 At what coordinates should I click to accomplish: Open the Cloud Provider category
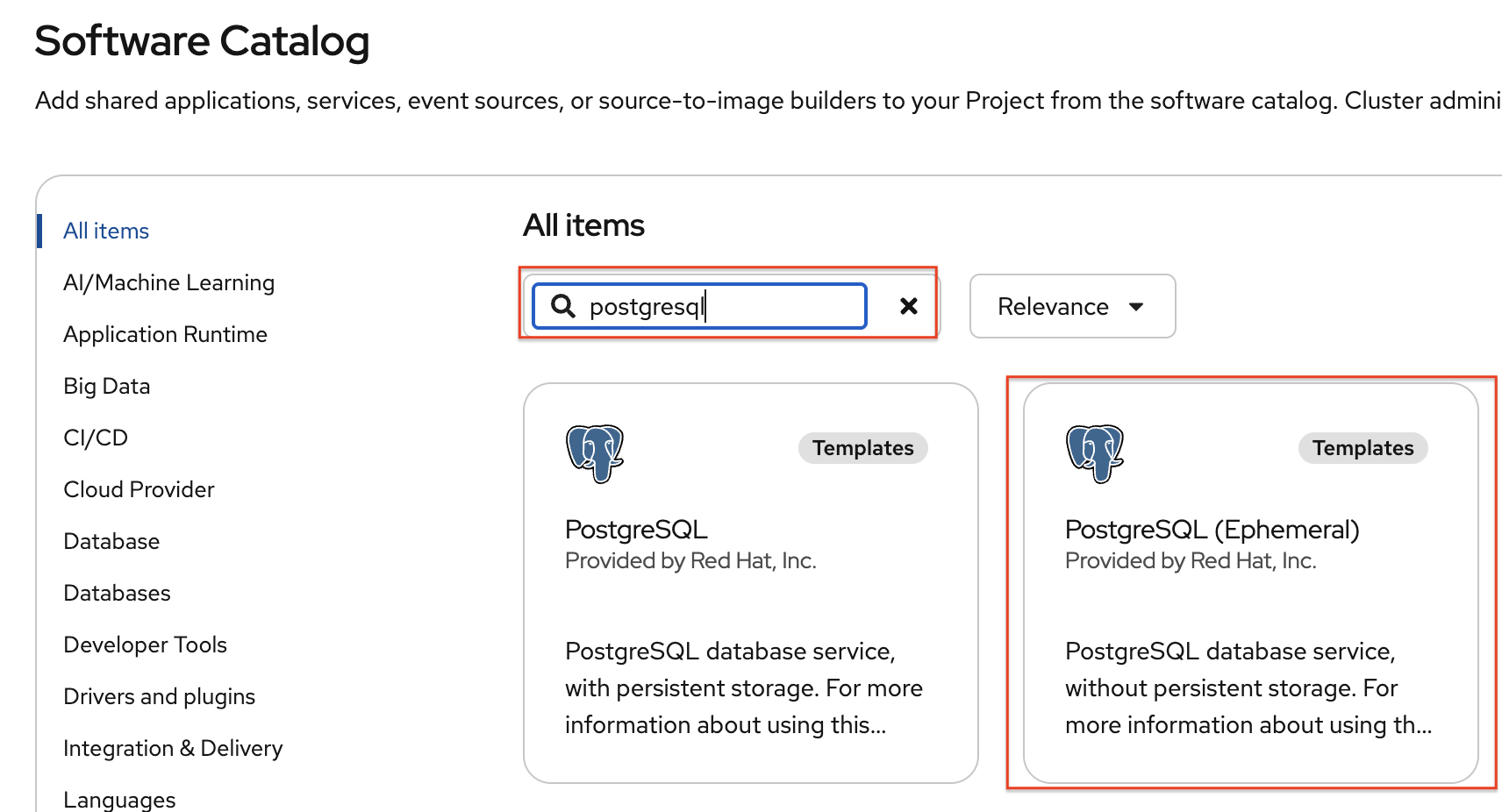pos(139,489)
